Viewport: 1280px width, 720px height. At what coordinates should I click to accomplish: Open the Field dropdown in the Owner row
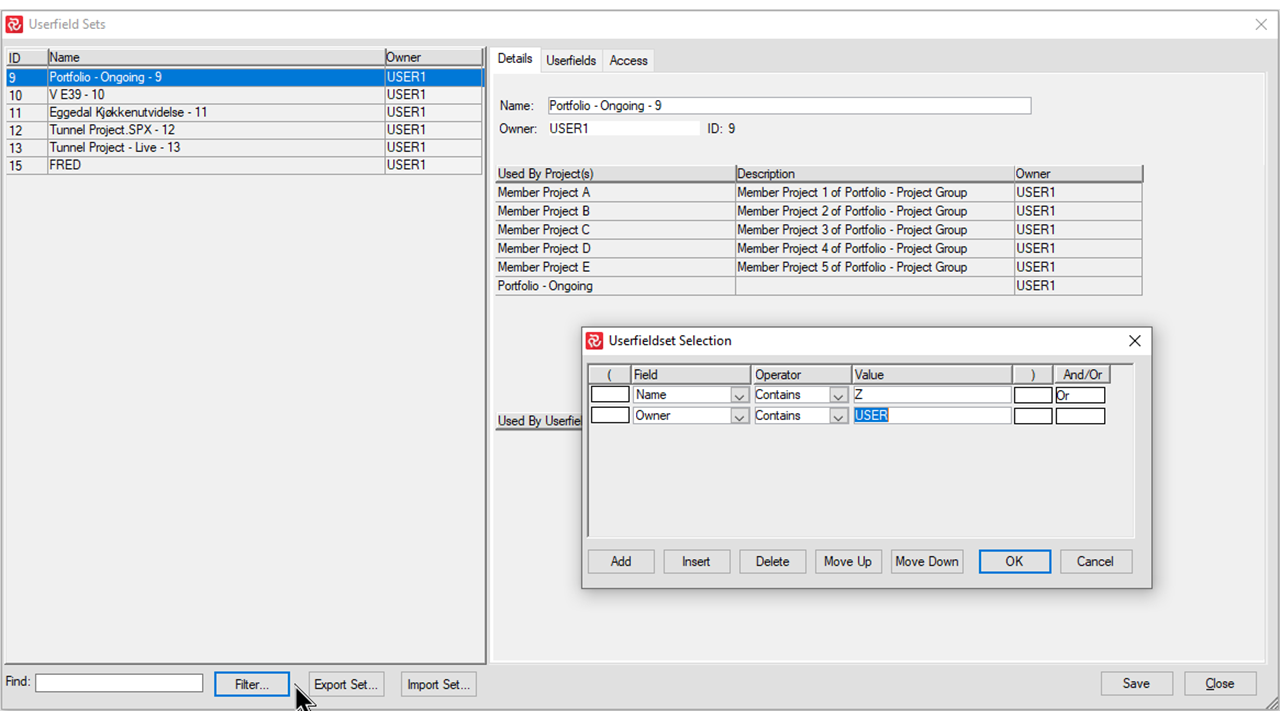point(739,416)
